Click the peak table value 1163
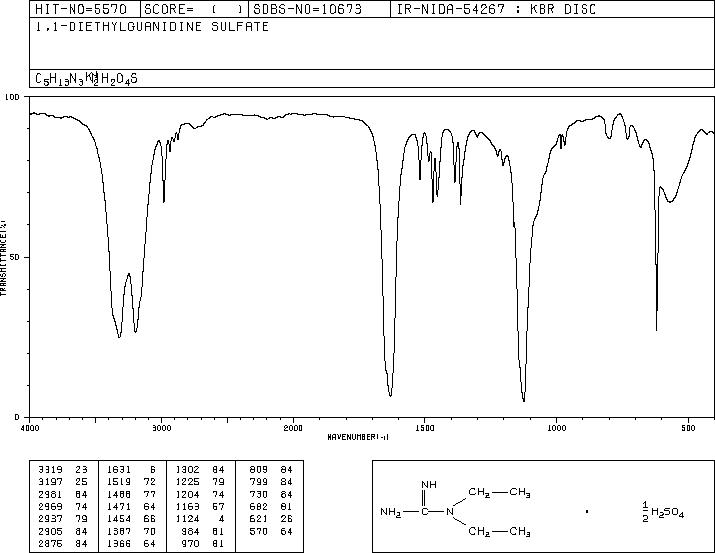 [x=187, y=506]
